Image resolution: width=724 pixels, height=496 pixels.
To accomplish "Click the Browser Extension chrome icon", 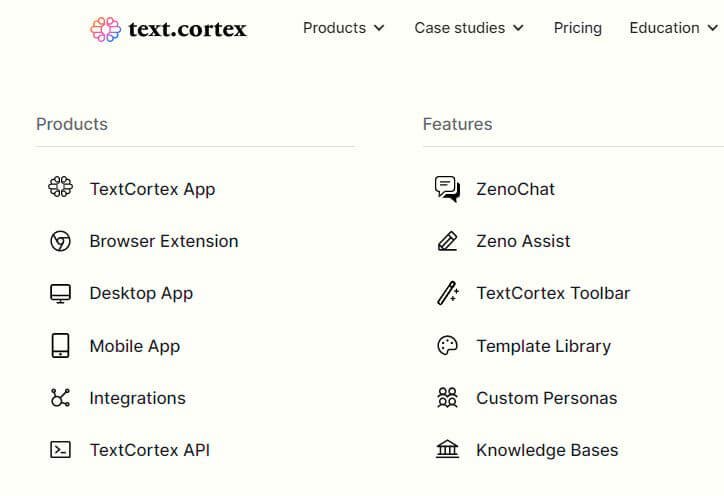I will (x=60, y=241).
